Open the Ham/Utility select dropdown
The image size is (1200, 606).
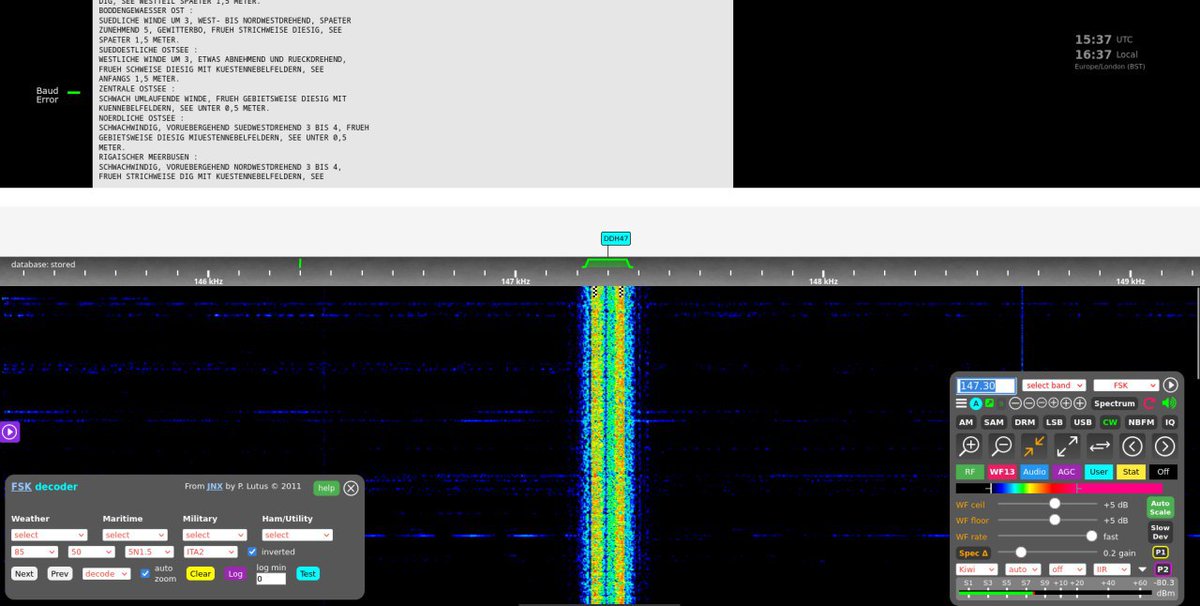click(297, 535)
